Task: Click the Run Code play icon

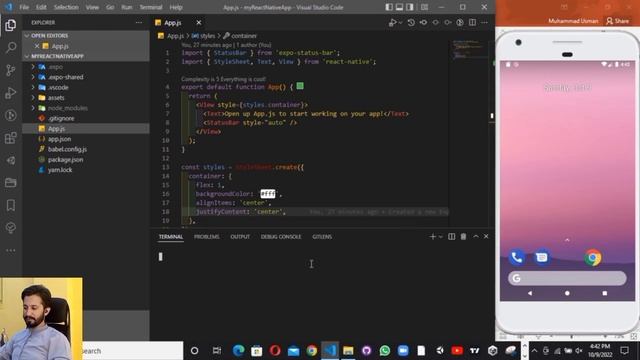Action: 392,22
